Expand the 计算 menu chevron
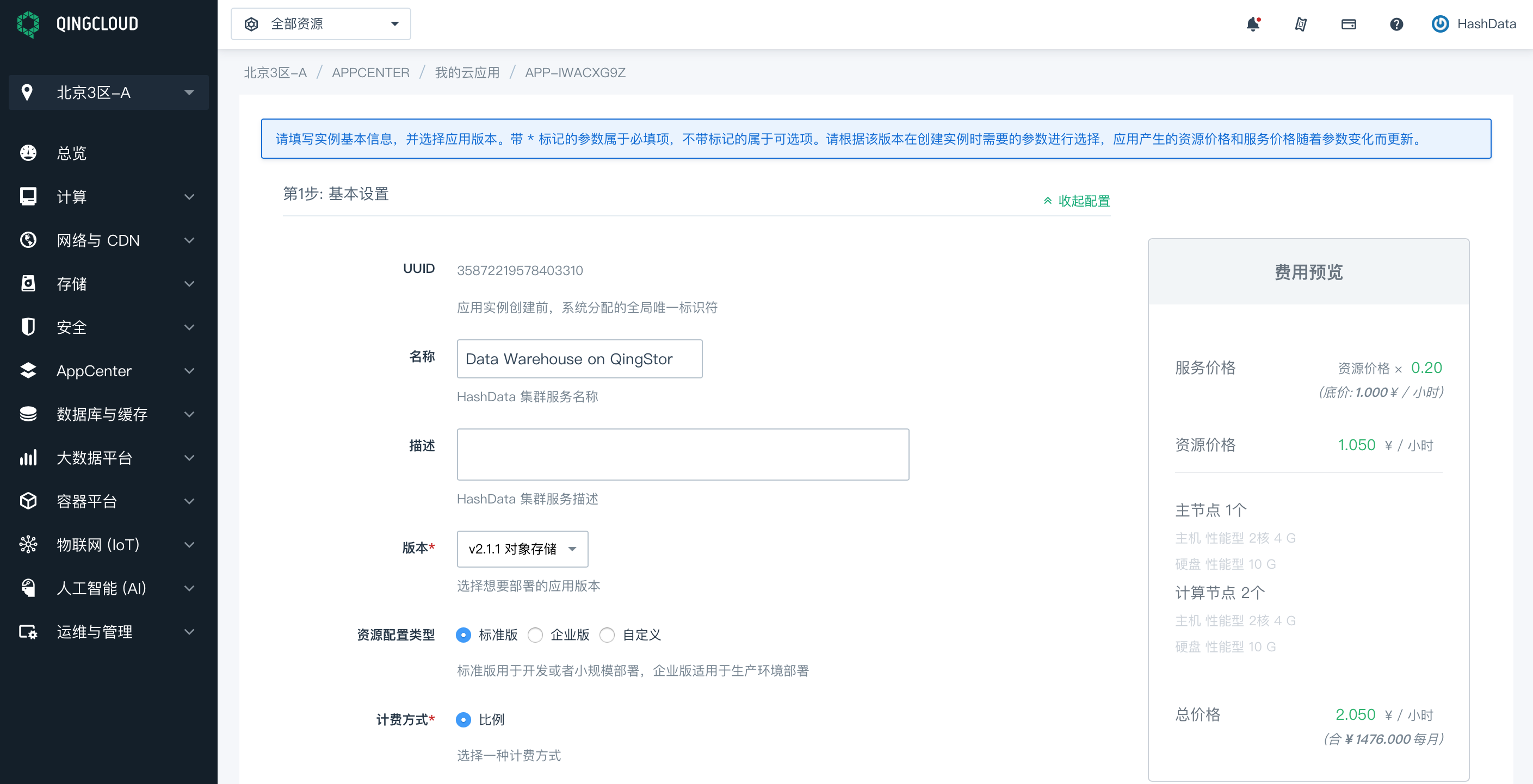Image resolution: width=1533 pixels, height=784 pixels. click(189, 196)
